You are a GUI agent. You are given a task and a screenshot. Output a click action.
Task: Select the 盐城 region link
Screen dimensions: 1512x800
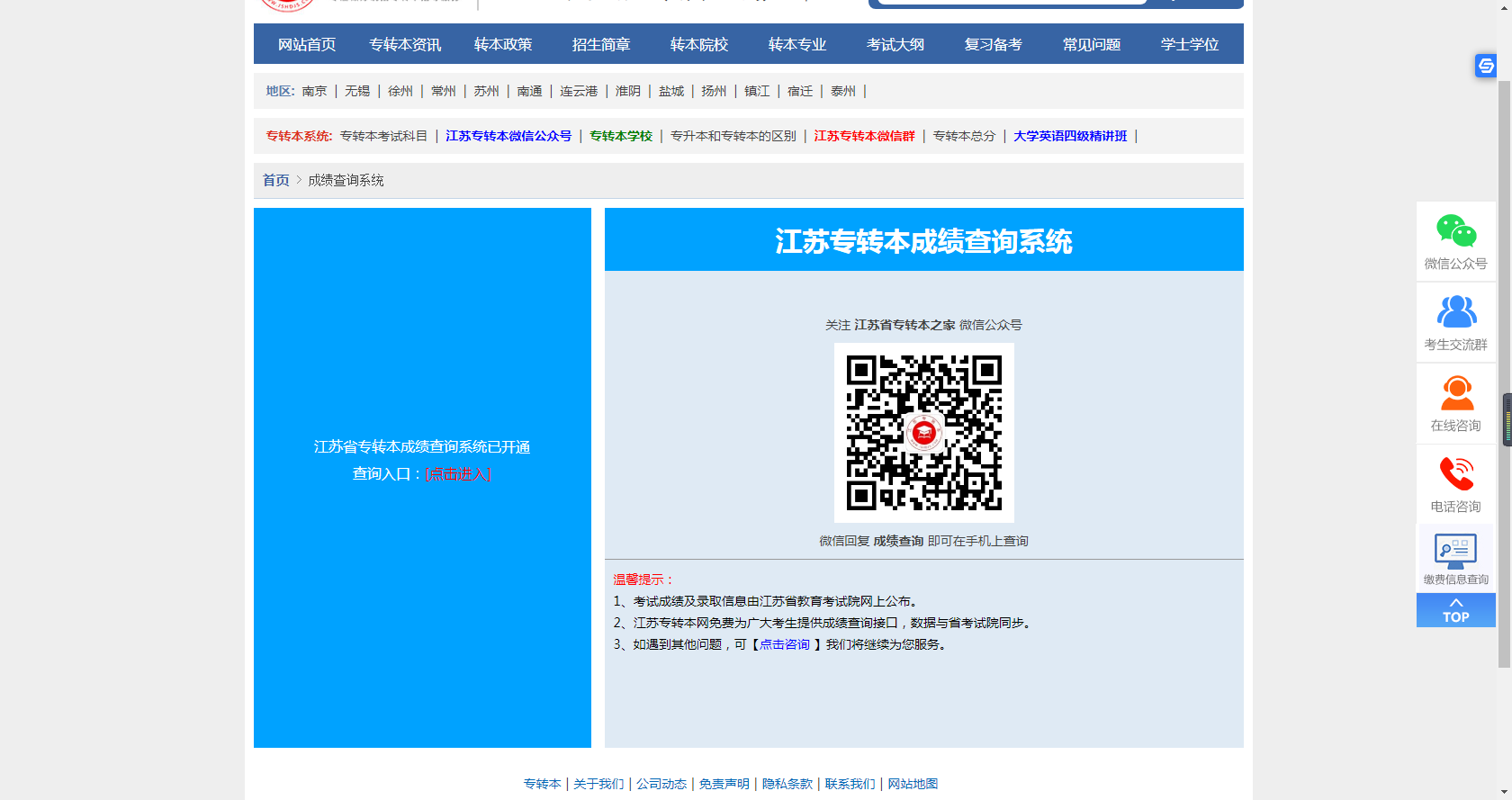(x=671, y=91)
